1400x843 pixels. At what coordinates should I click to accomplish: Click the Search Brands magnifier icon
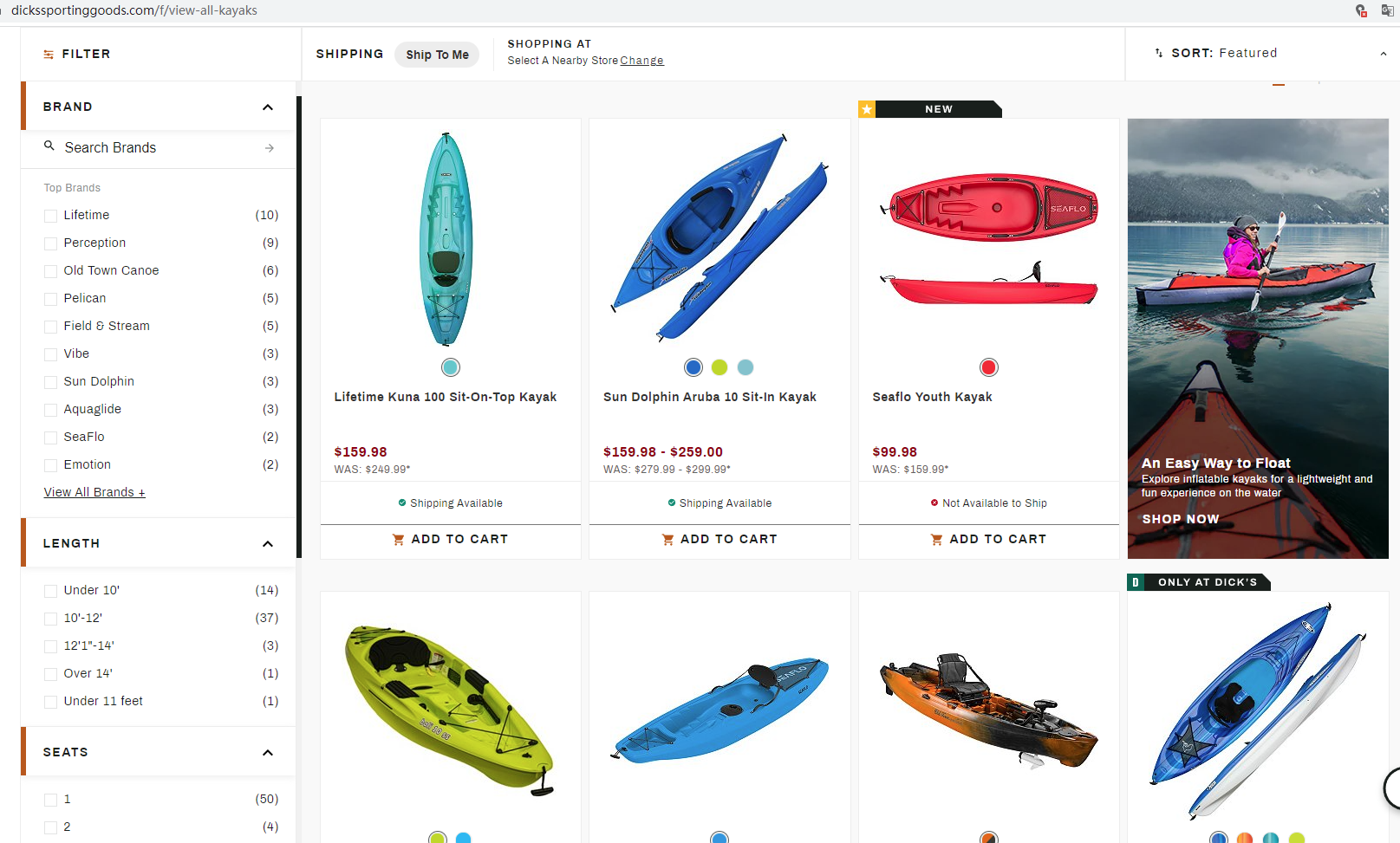coord(49,146)
